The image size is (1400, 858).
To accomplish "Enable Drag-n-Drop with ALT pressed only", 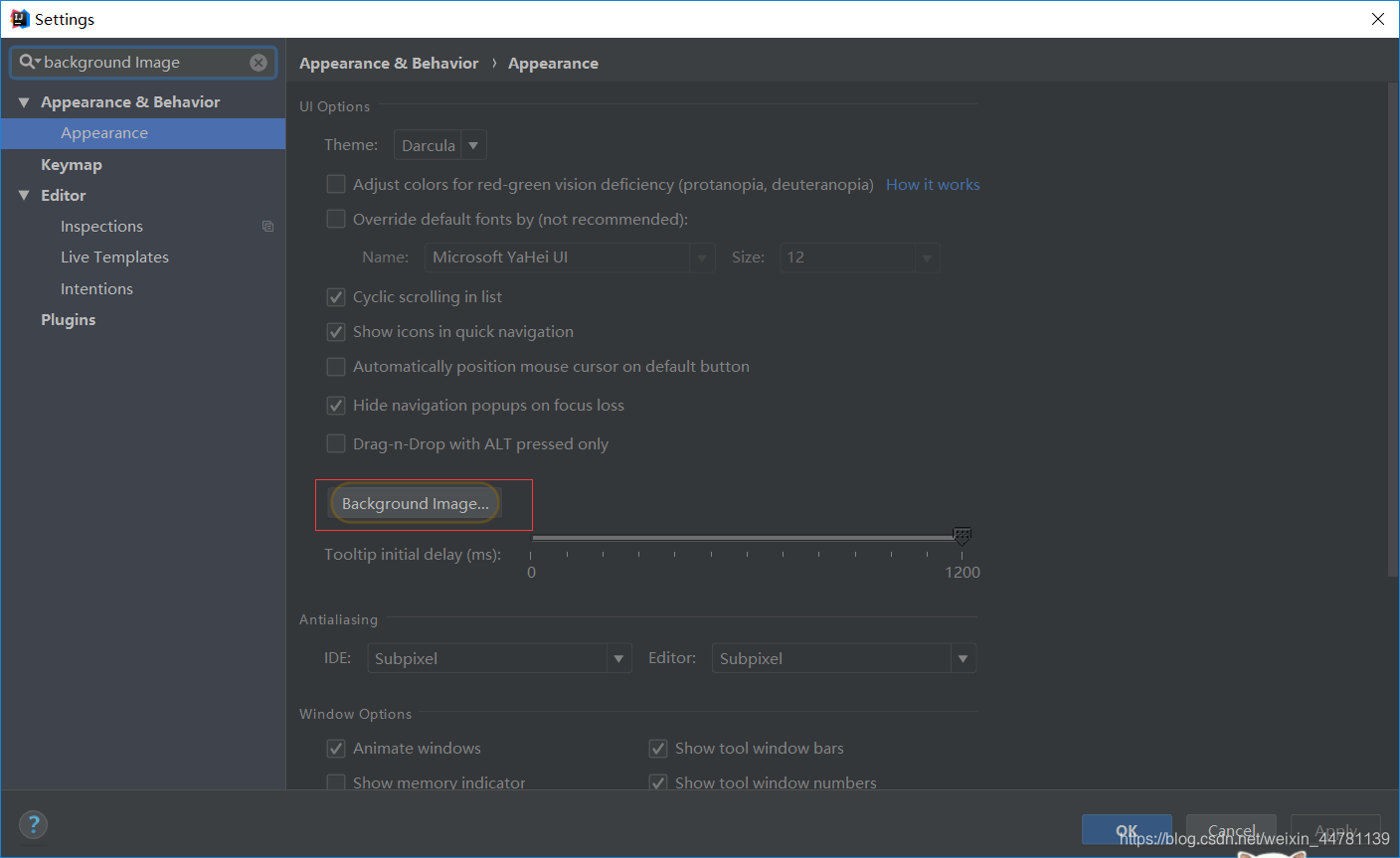I will 336,443.
